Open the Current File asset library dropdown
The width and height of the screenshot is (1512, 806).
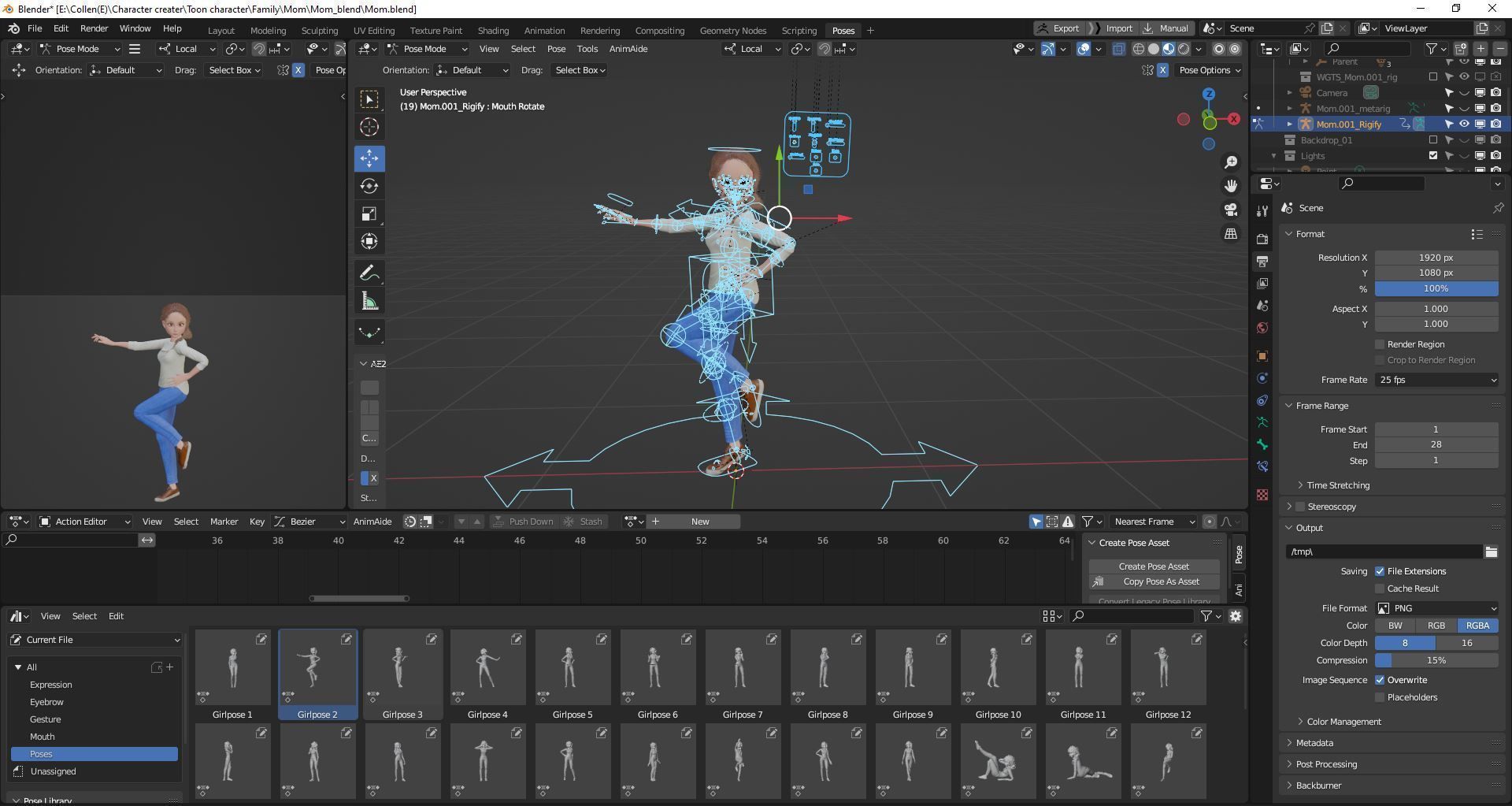[x=95, y=640]
